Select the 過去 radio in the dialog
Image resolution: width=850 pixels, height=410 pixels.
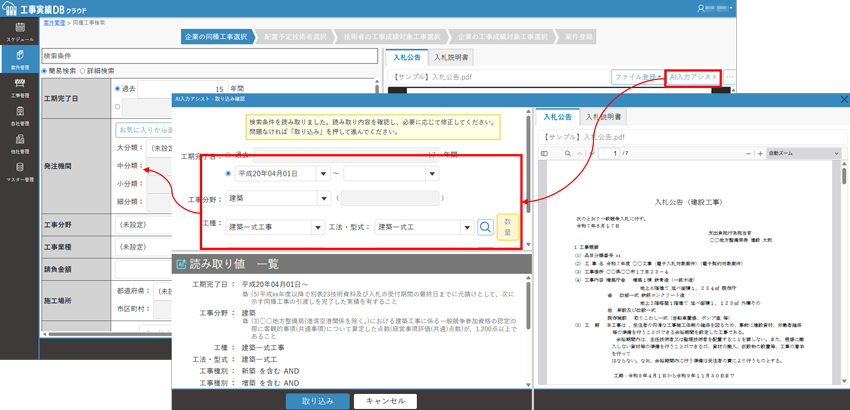[228, 155]
